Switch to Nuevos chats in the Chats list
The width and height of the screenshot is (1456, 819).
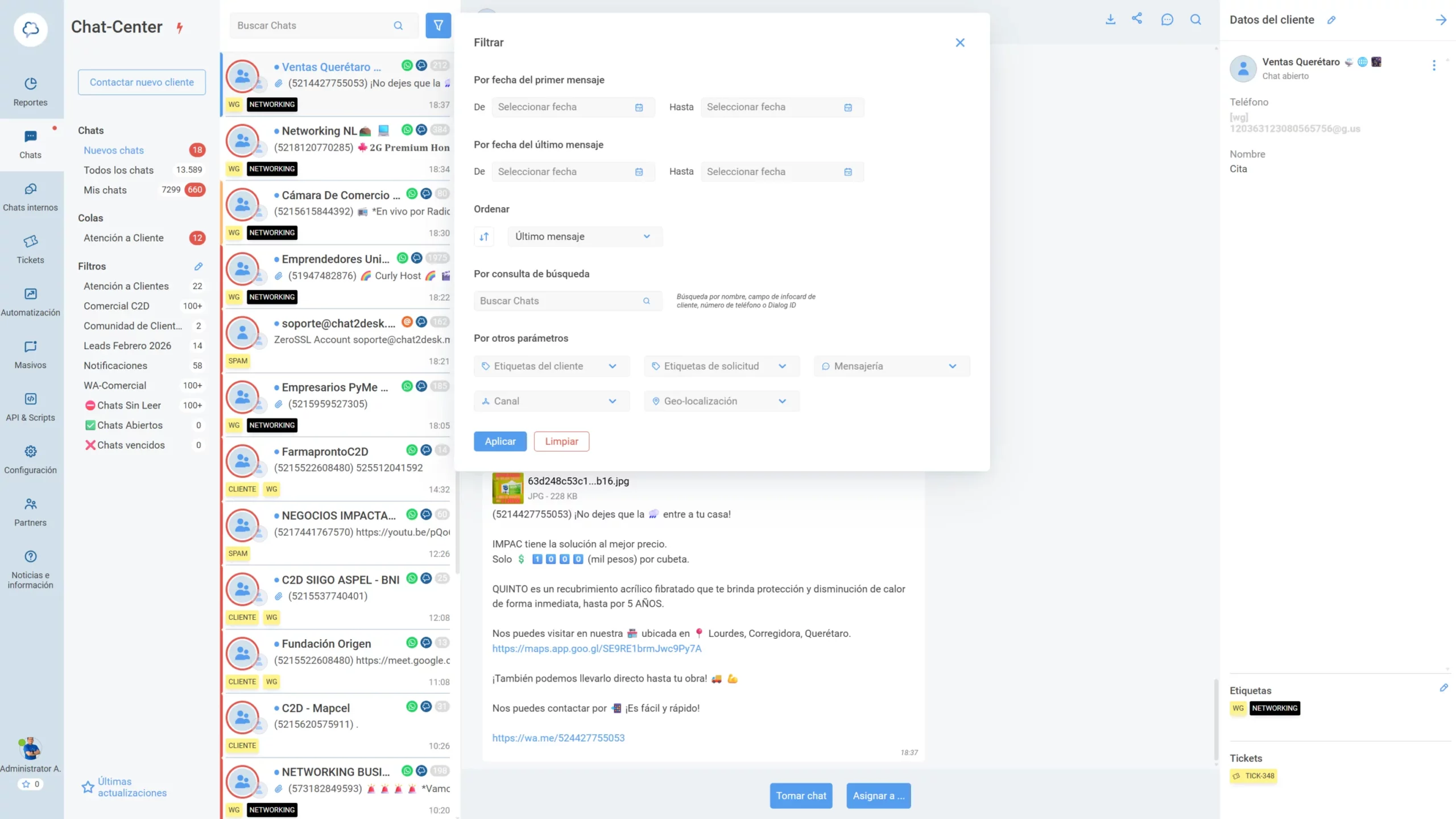[114, 150]
